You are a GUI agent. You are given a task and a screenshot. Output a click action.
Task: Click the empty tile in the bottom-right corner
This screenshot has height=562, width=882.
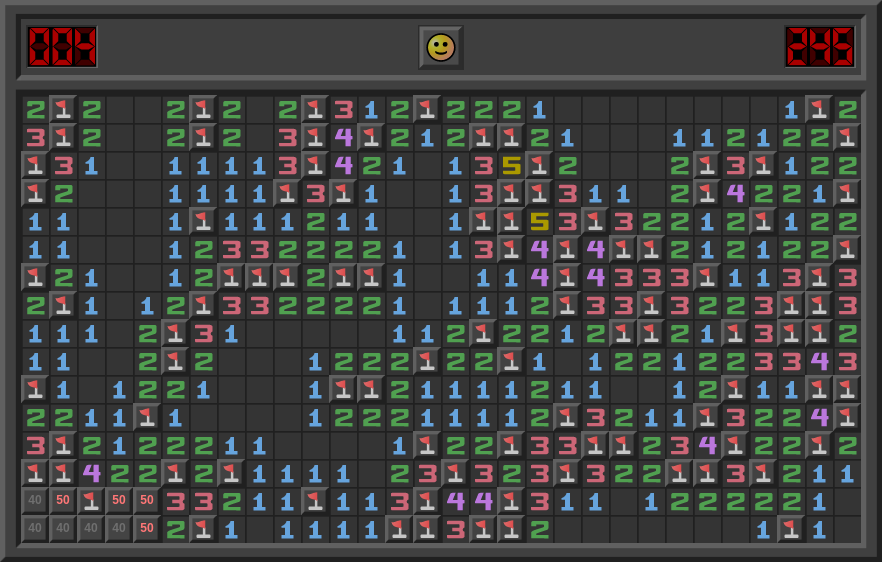[x=848, y=529]
